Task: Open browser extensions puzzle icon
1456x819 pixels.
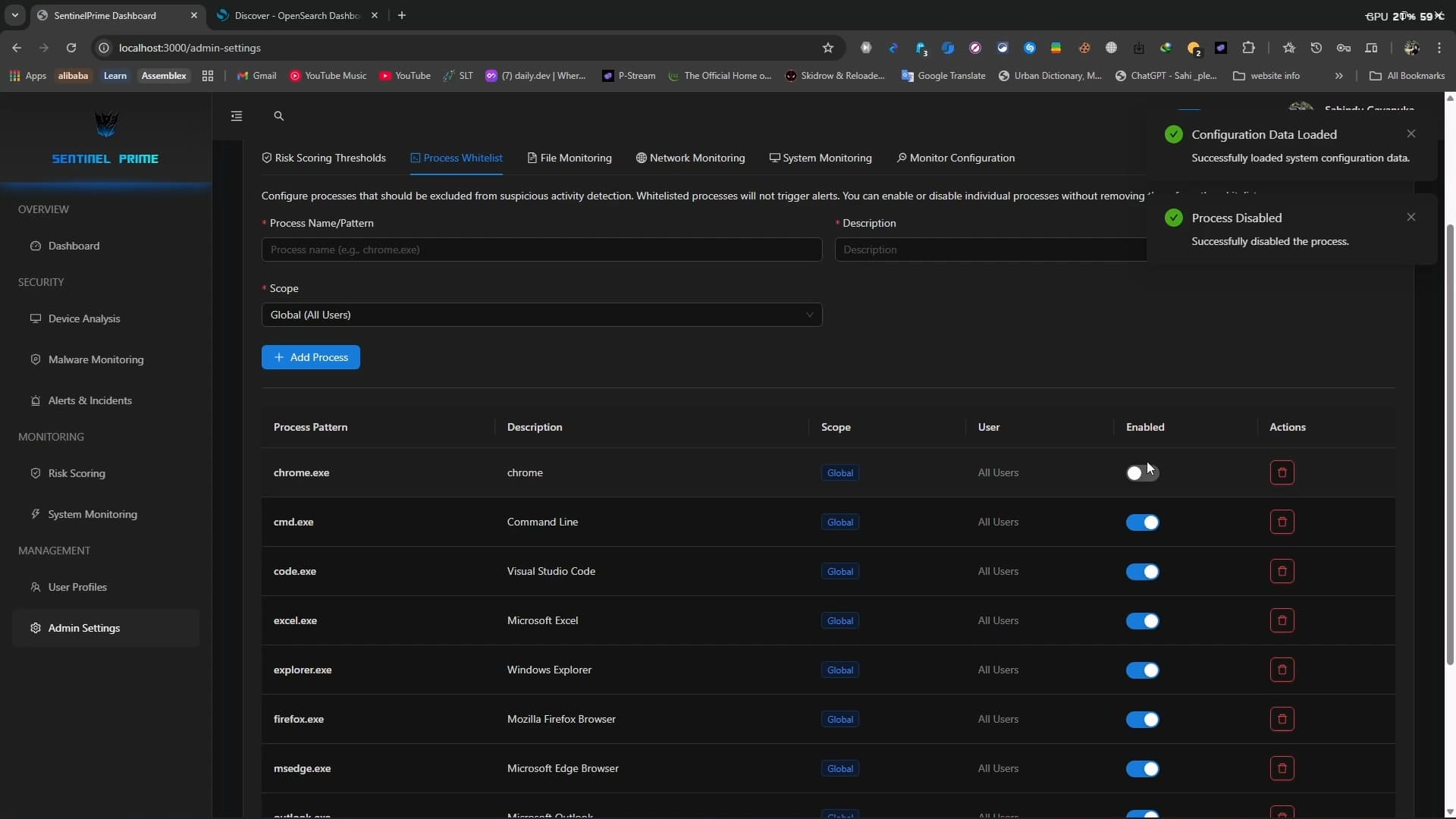Action: [x=1248, y=48]
